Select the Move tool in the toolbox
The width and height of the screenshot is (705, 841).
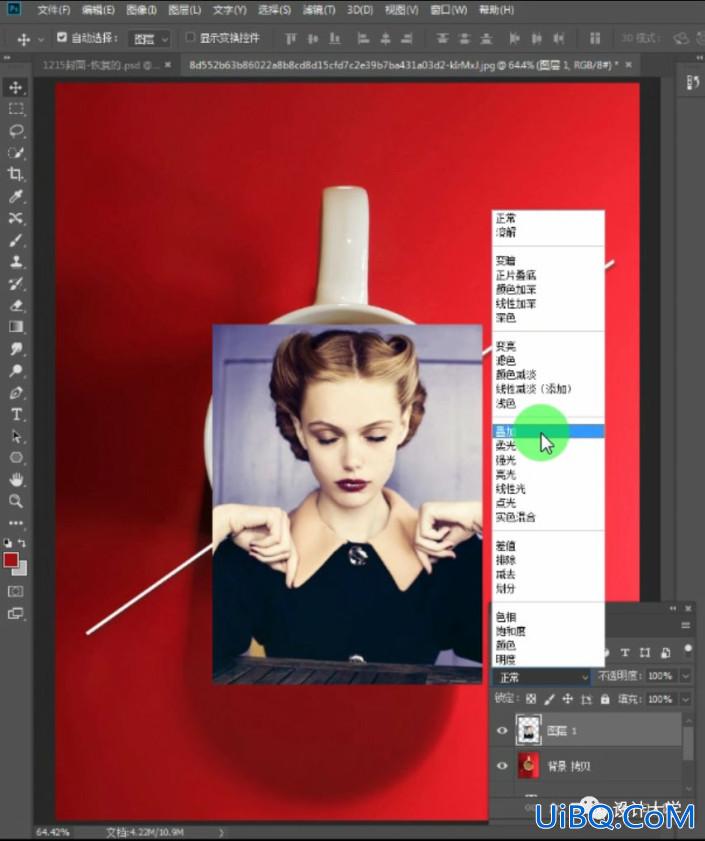tap(16, 87)
